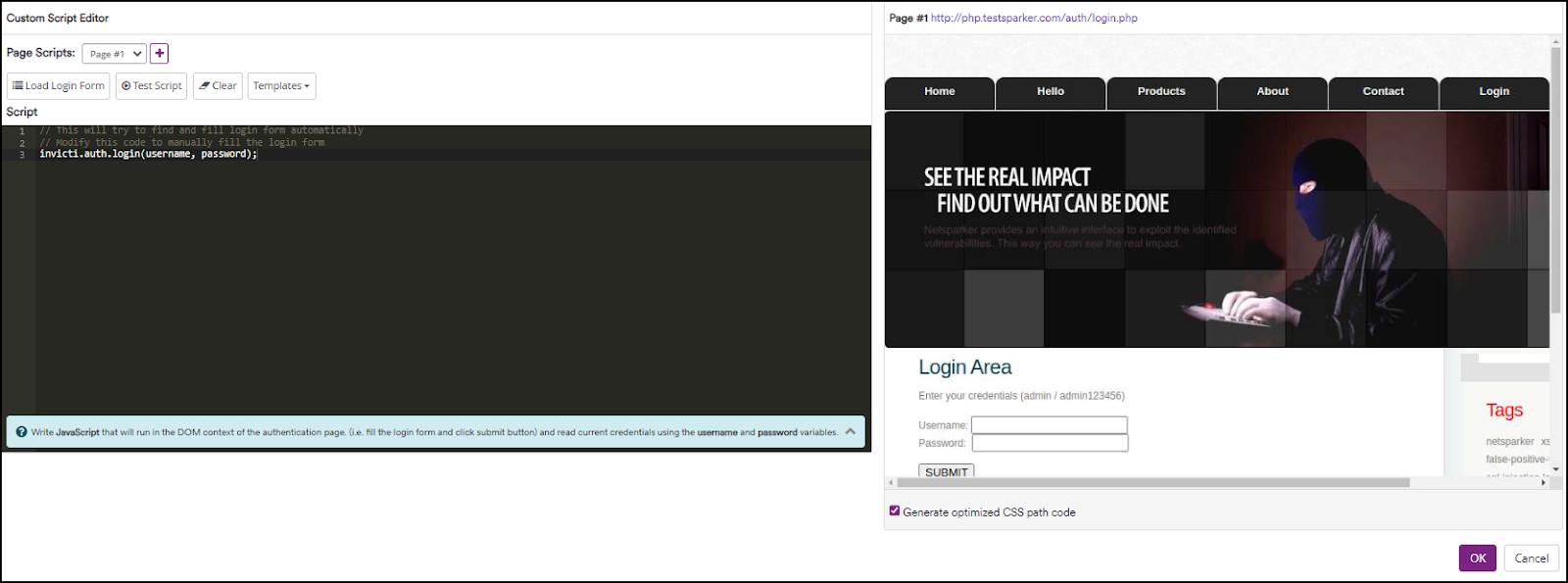Click line number 1 in script gutter
This screenshot has width=1568, height=583.
coord(22,130)
